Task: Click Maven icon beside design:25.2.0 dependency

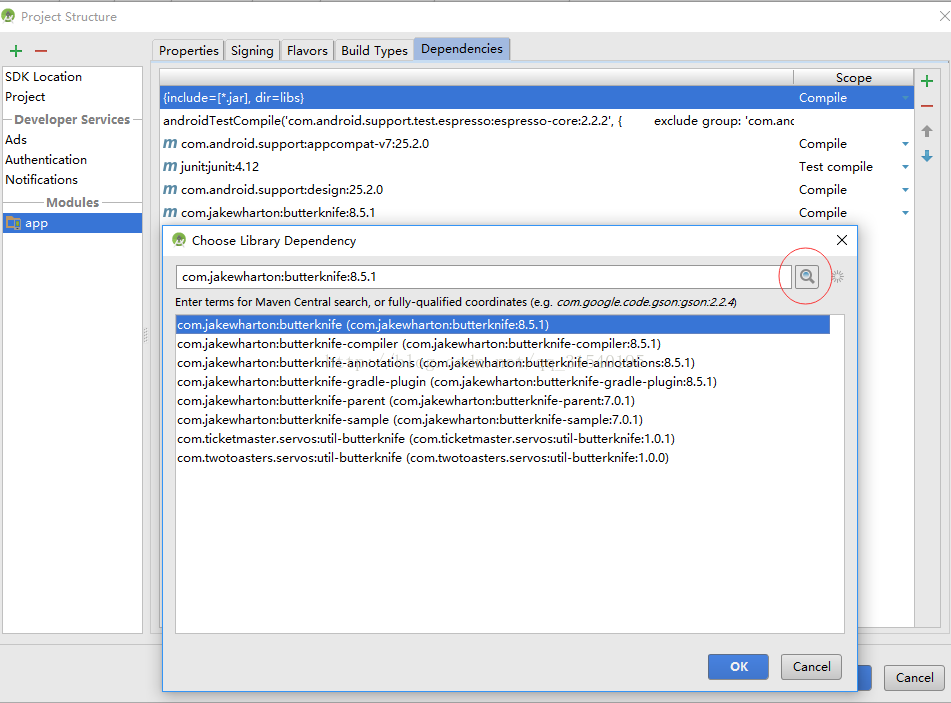Action: click(x=170, y=190)
